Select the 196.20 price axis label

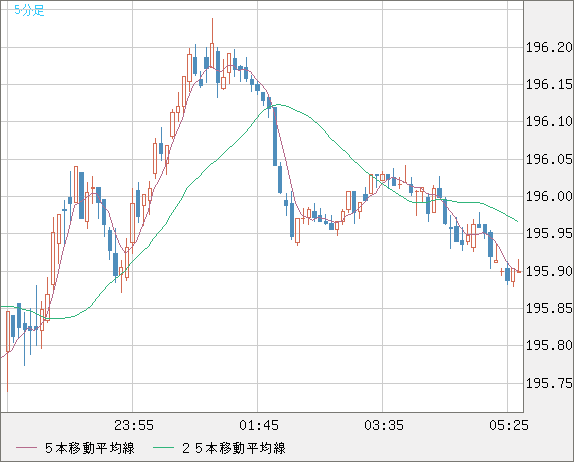pyautogui.click(x=549, y=47)
